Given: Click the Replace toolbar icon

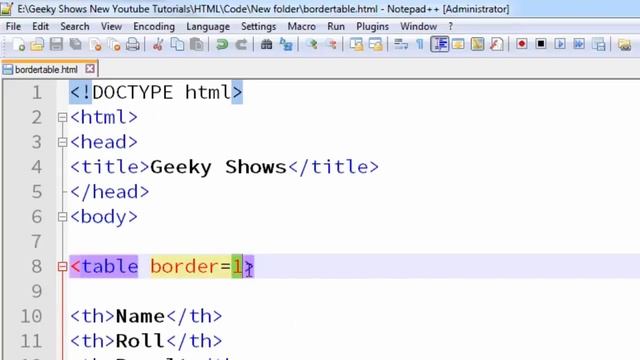Looking at the screenshot, I should 286,44.
